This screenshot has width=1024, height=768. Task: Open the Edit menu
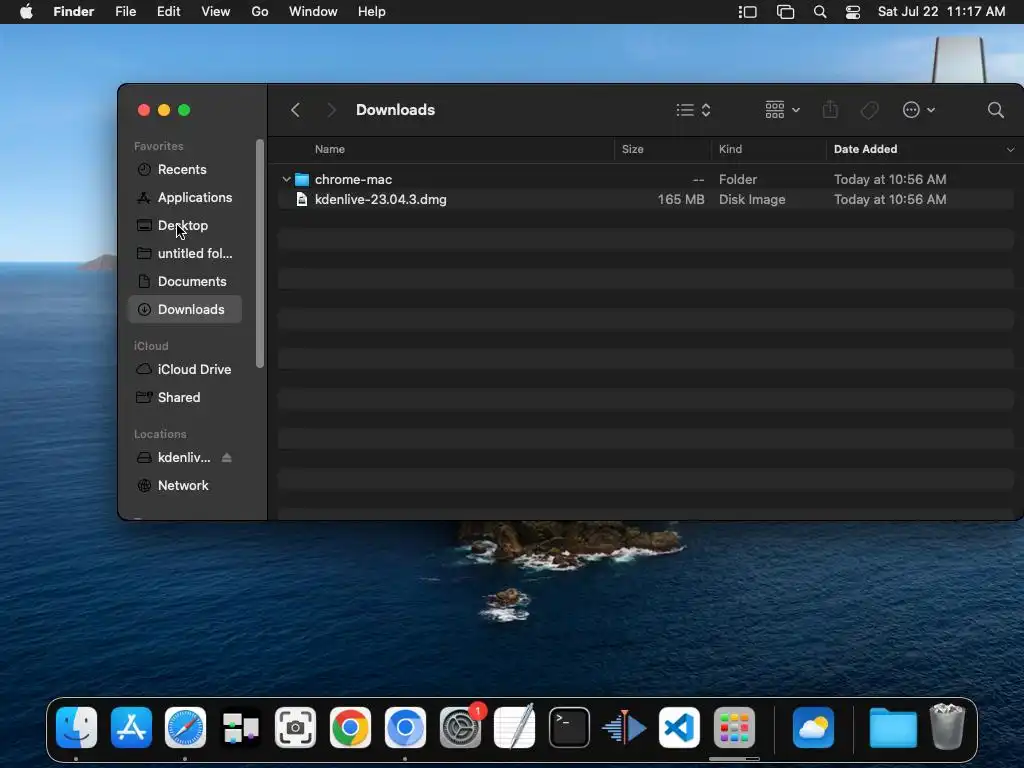coord(168,12)
